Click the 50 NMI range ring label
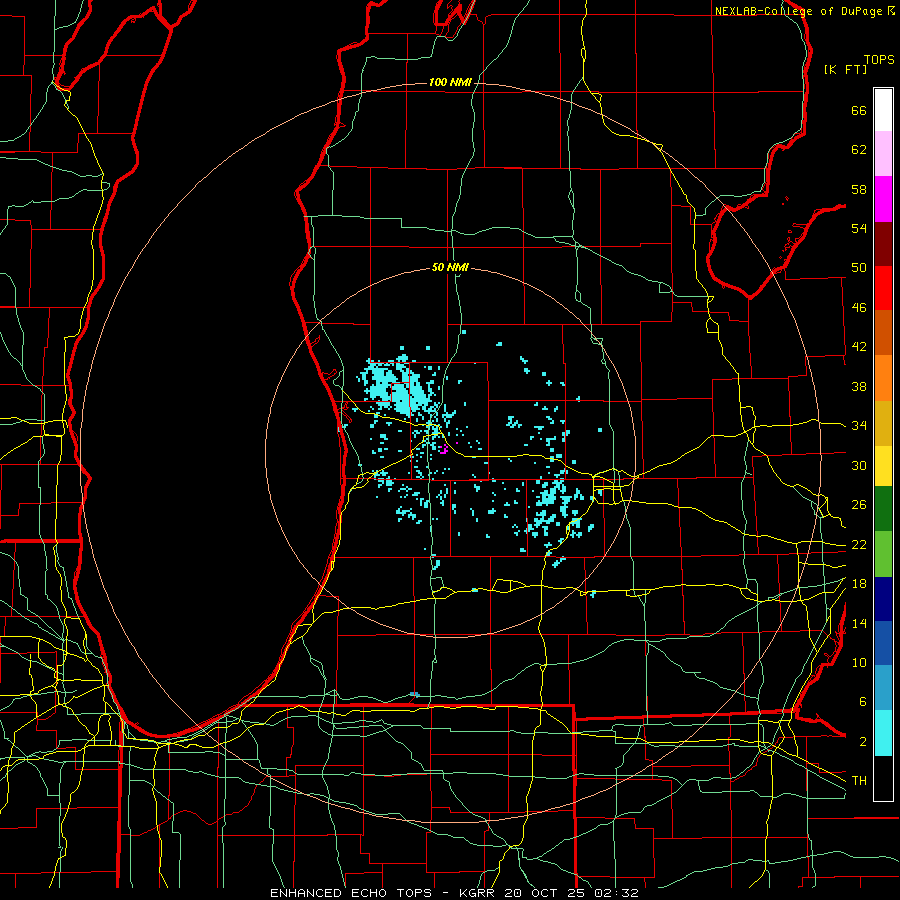Viewport: 900px width, 900px height. pyautogui.click(x=450, y=267)
